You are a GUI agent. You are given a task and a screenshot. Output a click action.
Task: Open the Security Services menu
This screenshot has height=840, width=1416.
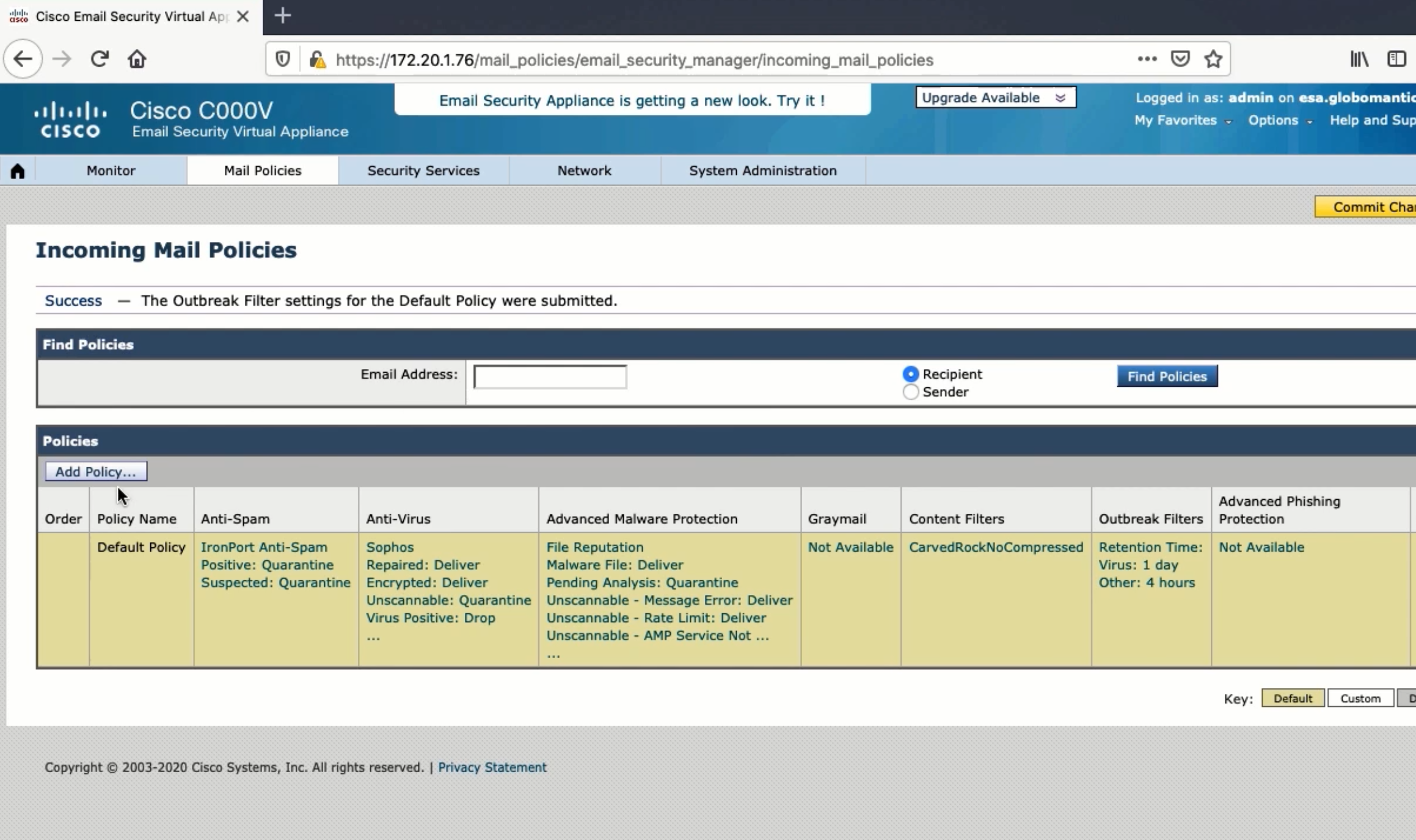point(423,170)
